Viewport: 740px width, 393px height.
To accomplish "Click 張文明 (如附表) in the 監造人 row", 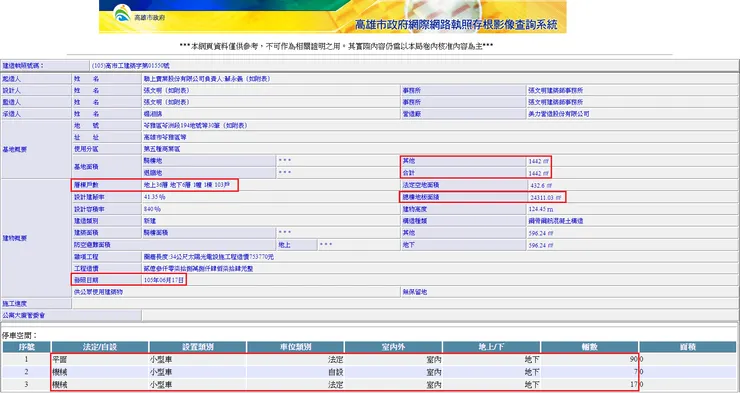I will 166,102.
